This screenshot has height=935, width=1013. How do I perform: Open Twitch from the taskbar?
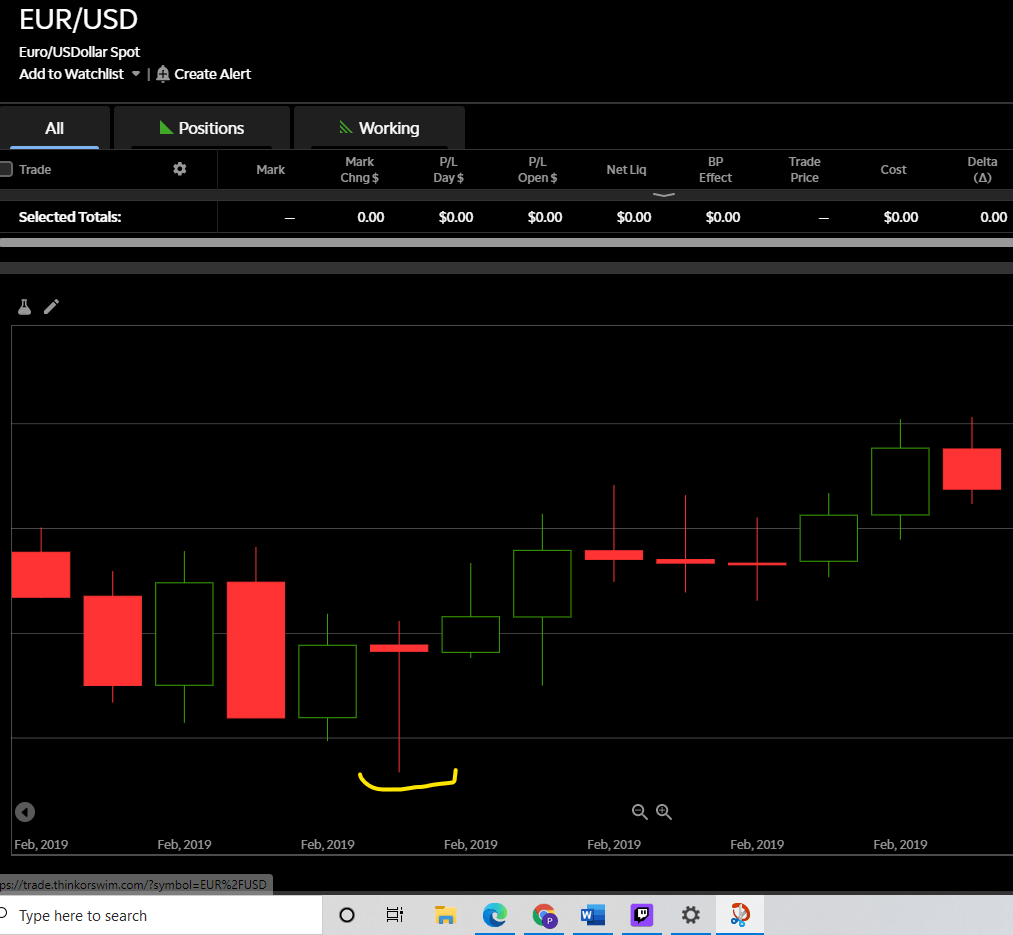point(641,915)
